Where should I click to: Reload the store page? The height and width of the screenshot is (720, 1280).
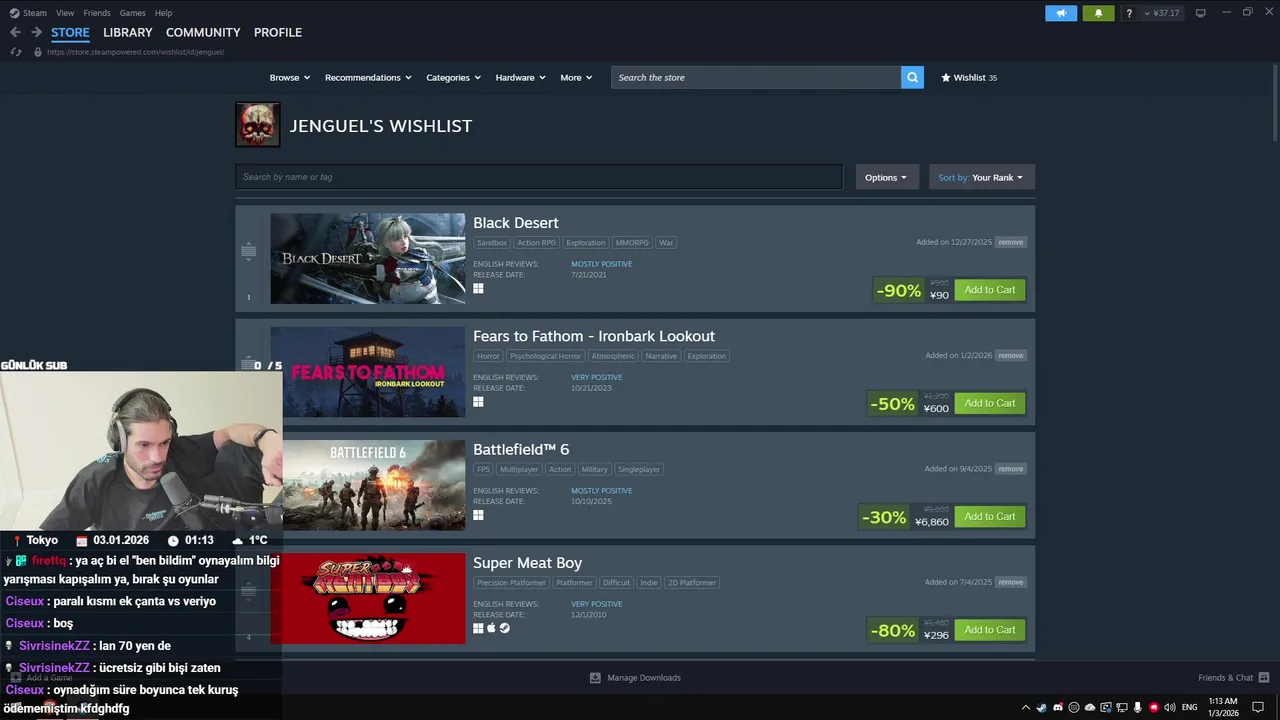coord(15,52)
